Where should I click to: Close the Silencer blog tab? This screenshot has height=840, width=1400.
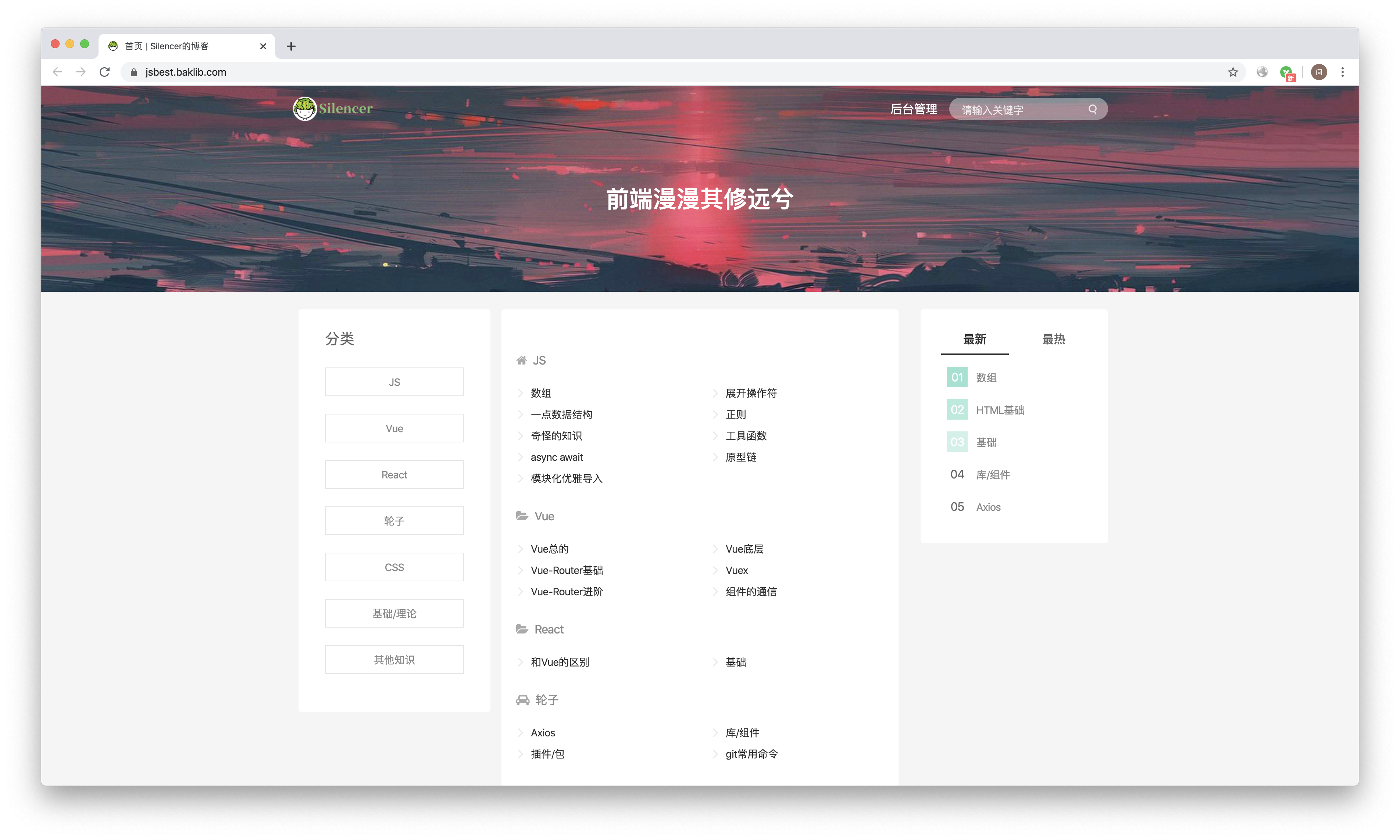click(x=263, y=46)
